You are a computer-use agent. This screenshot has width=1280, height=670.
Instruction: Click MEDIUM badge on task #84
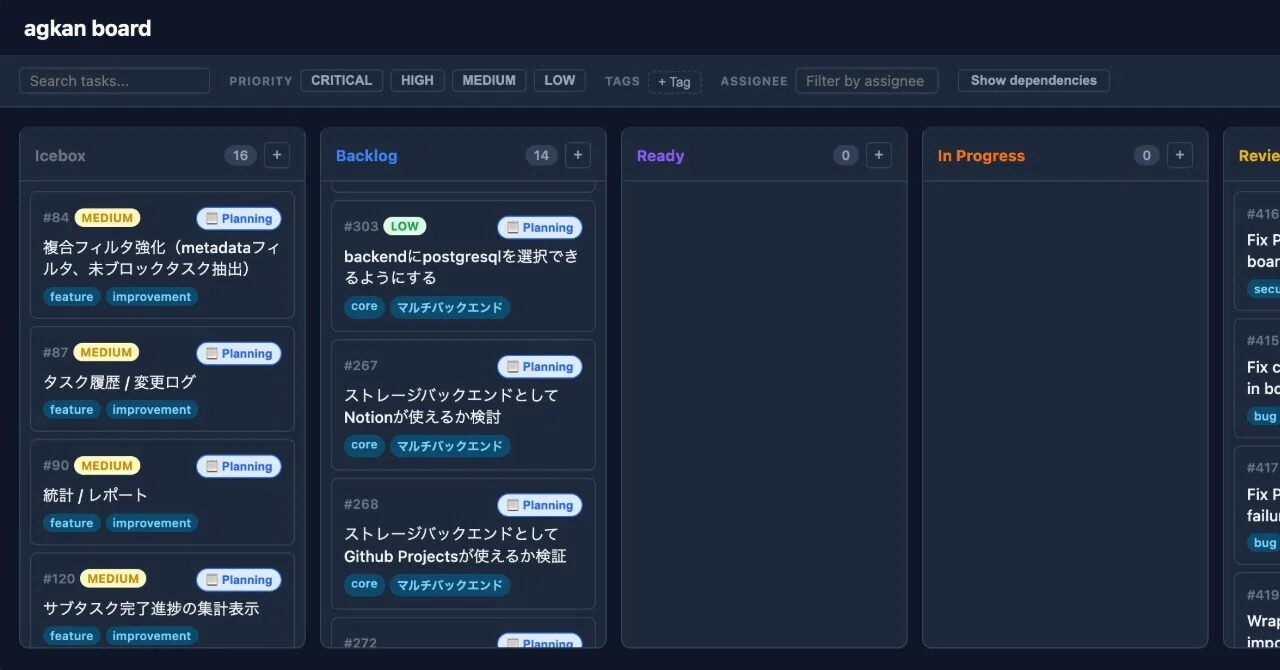point(107,218)
